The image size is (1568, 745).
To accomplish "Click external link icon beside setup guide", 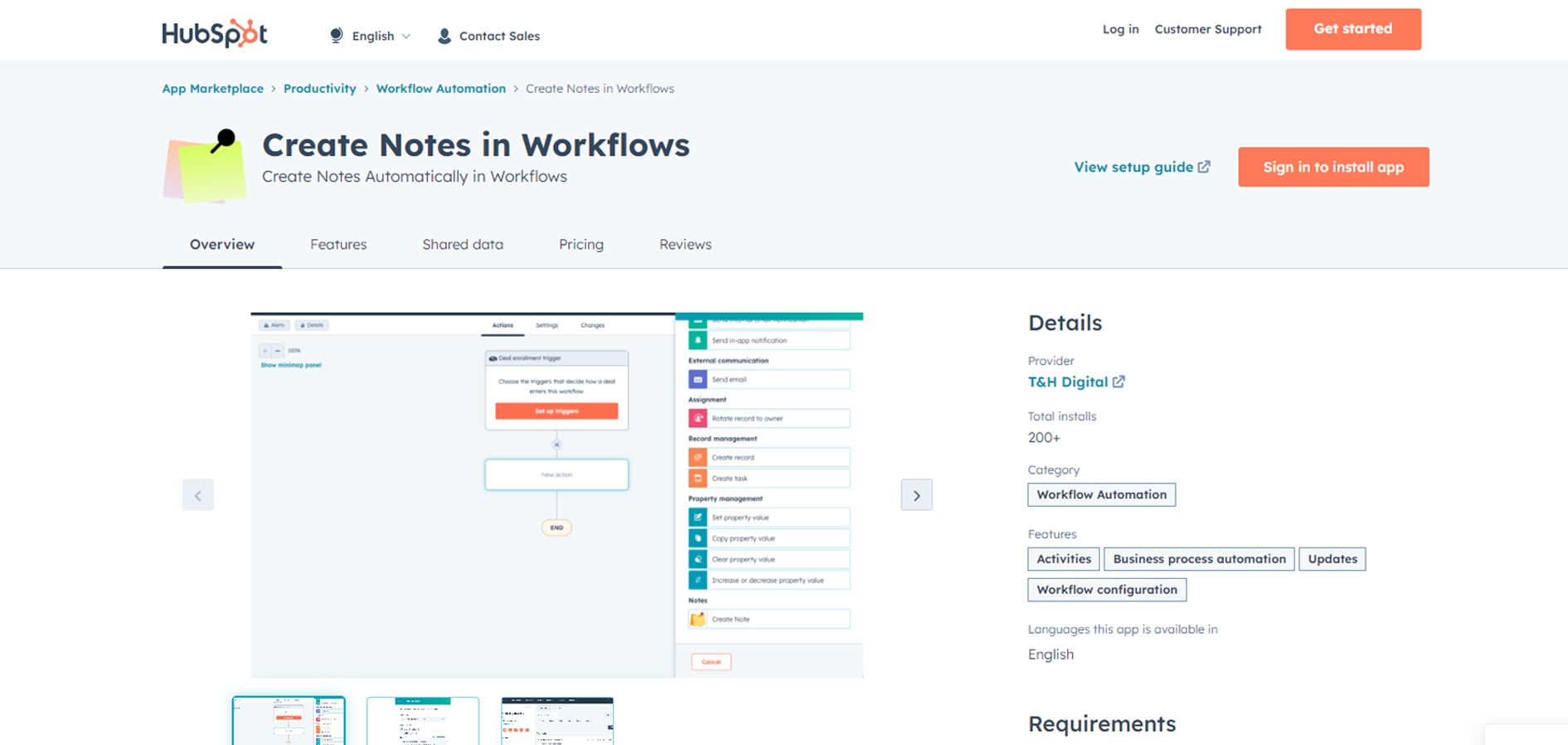I will 1204,167.
